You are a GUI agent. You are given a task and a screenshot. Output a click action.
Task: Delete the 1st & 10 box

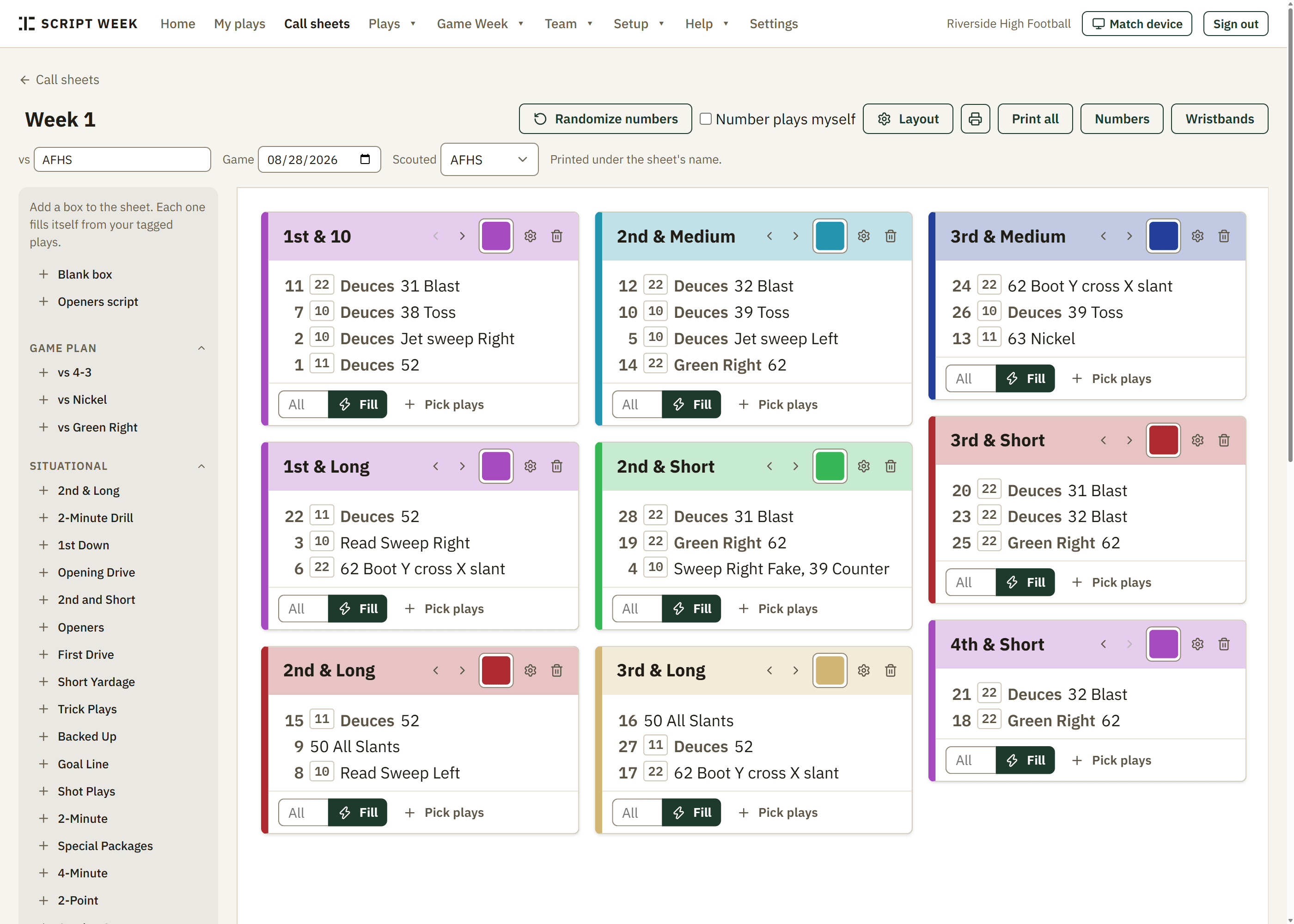557,236
